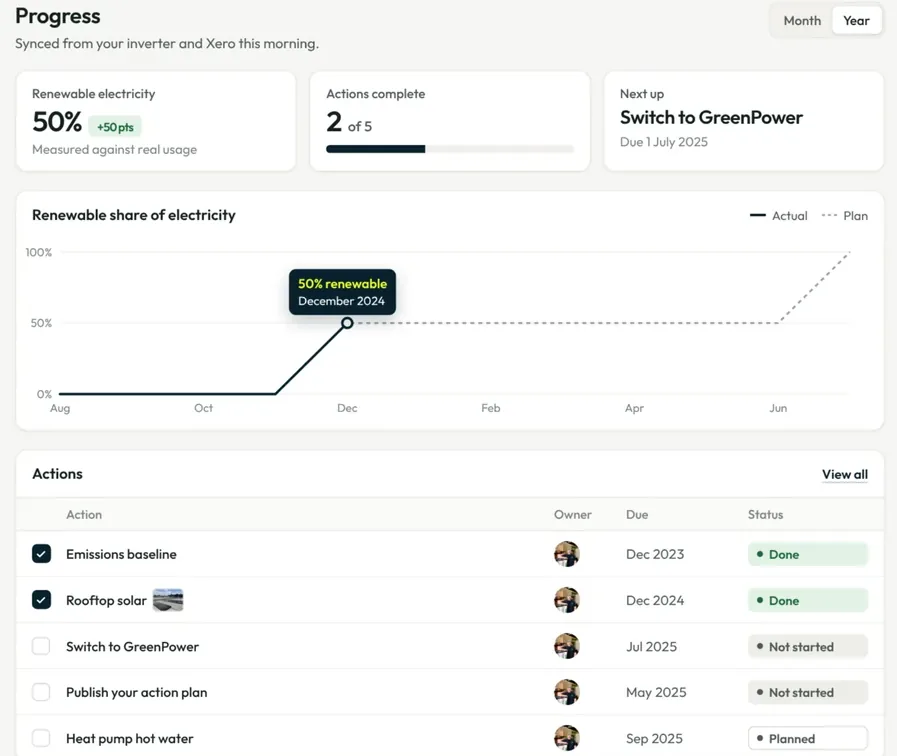Click the +50pts badge
Image resolution: width=897 pixels, height=756 pixels.
point(115,127)
